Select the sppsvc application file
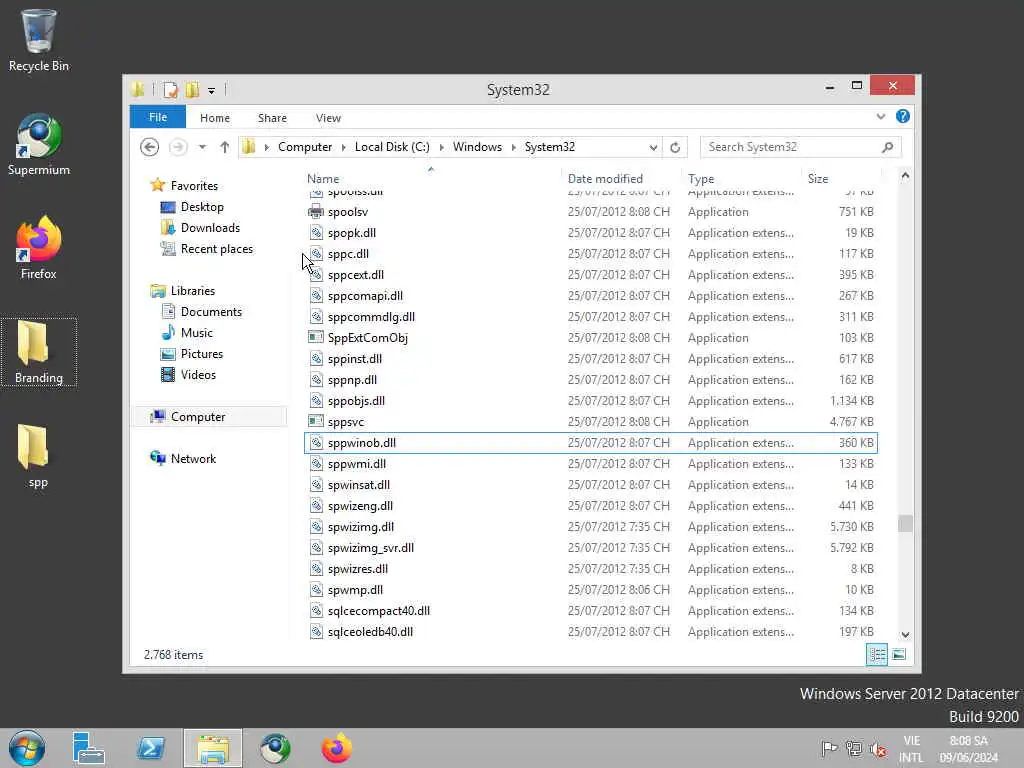1024x768 pixels. click(591, 422)
